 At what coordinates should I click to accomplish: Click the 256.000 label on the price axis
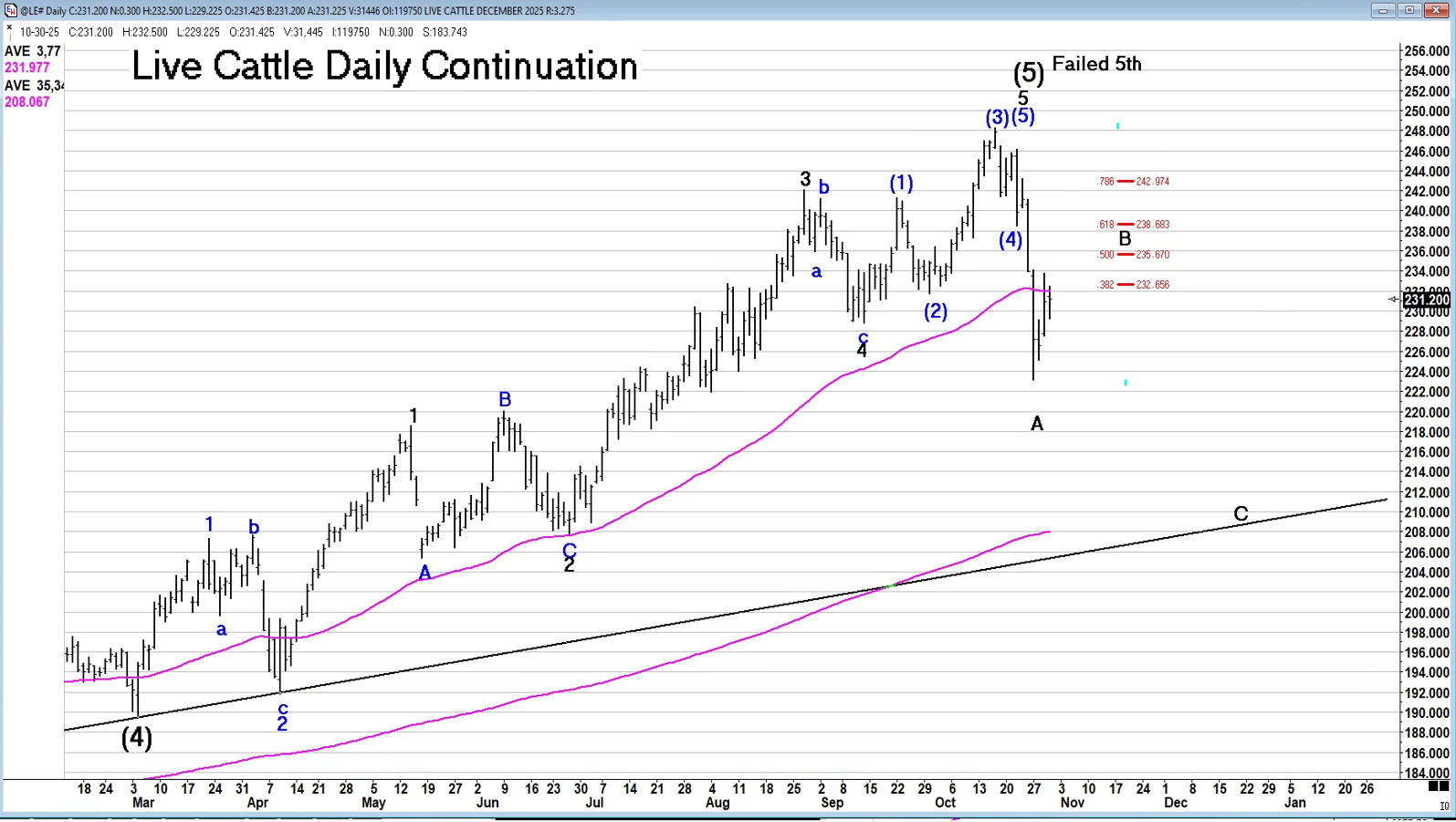click(x=1427, y=51)
